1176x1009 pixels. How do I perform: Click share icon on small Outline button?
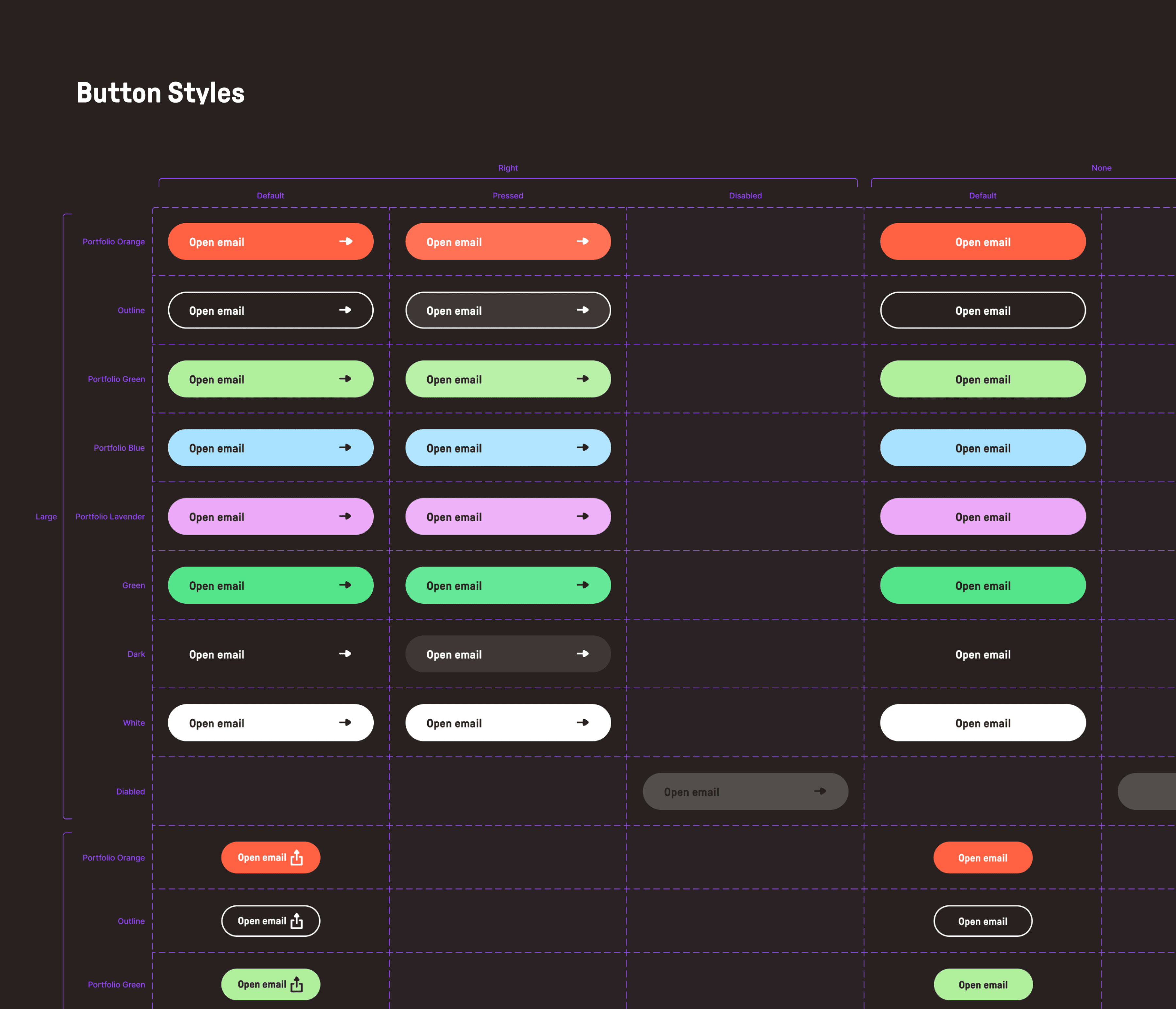(x=296, y=921)
